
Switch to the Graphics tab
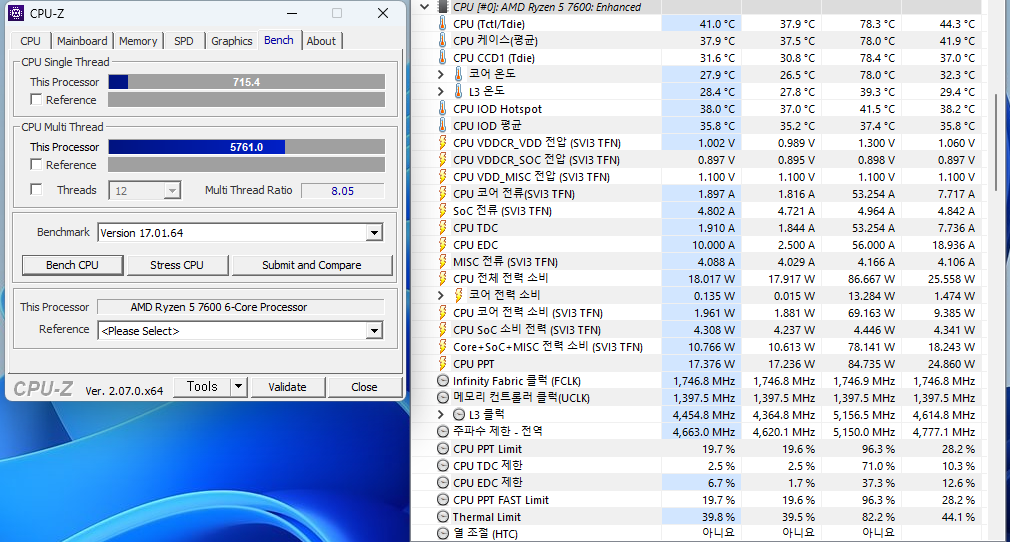pos(231,41)
